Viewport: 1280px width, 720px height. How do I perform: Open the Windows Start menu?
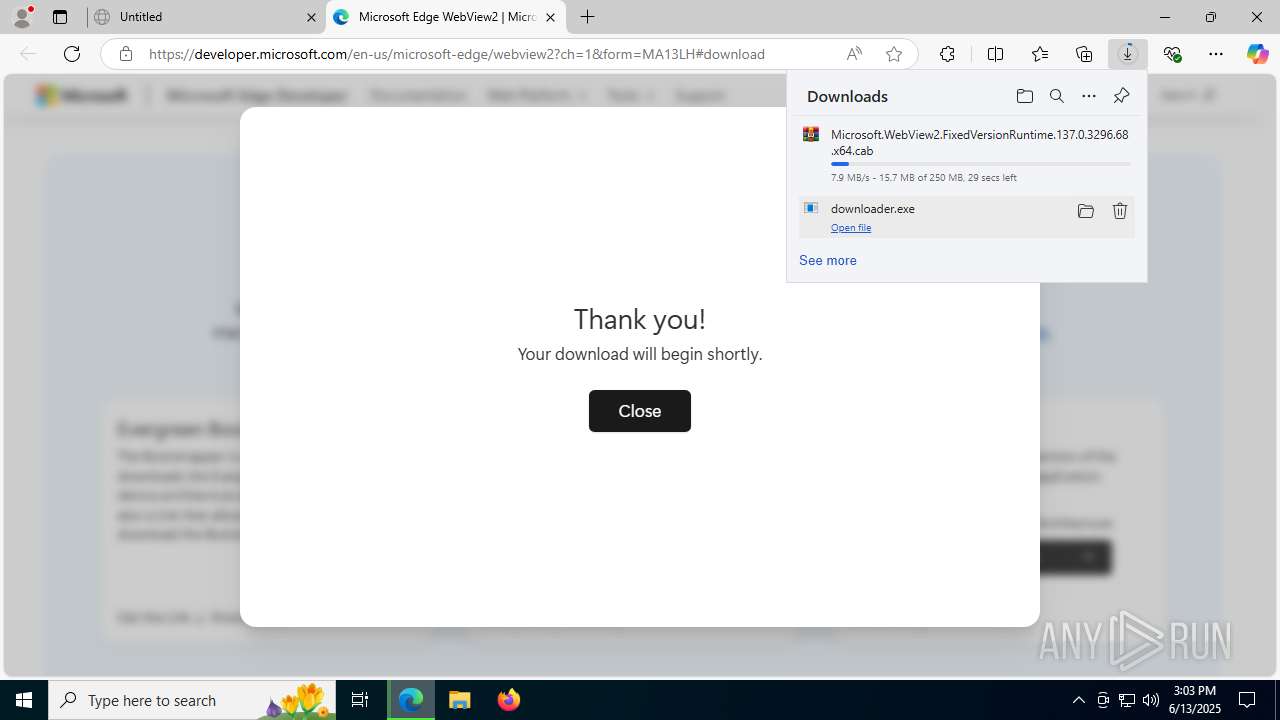click(24, 700)
